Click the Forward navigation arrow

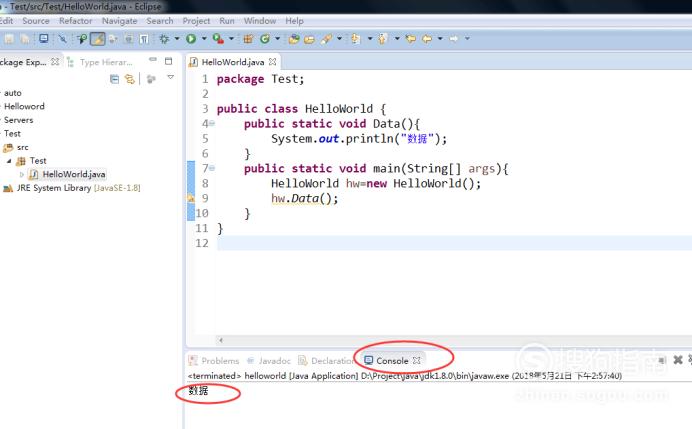point(454,39)
